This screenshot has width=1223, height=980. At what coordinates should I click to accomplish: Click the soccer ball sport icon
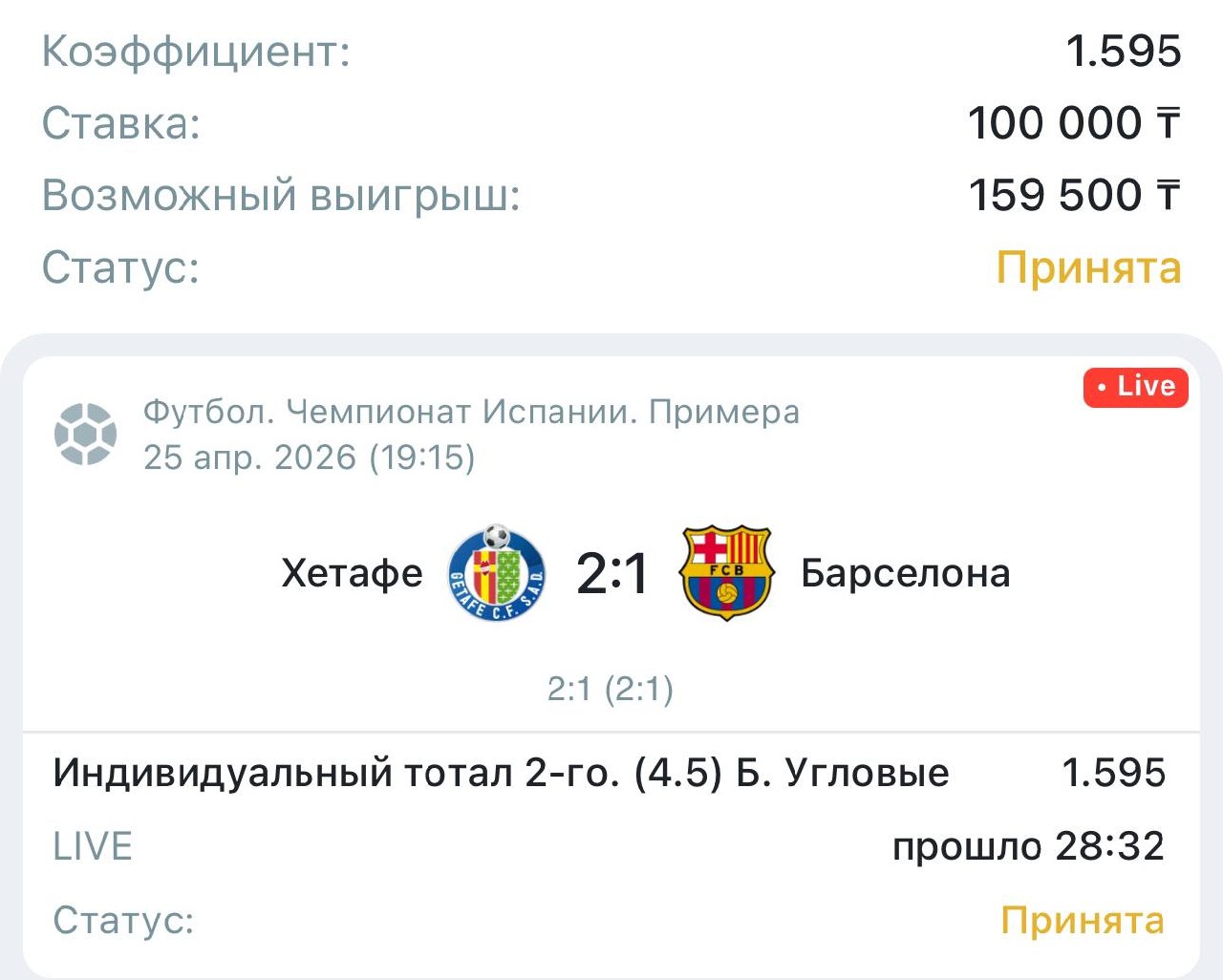86,434
